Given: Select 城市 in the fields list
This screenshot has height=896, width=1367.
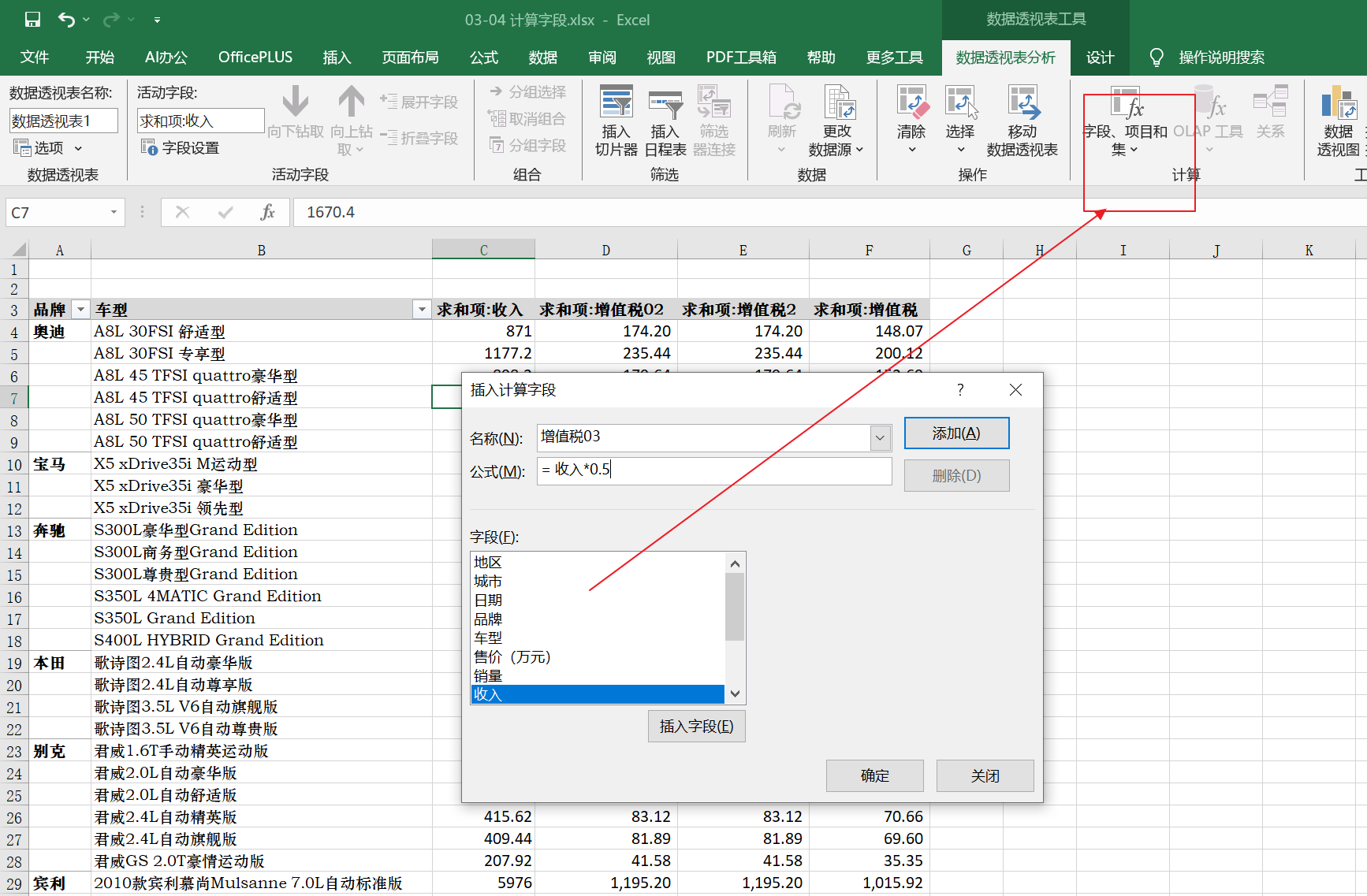Looking at the screenshot, I should 598,581.
